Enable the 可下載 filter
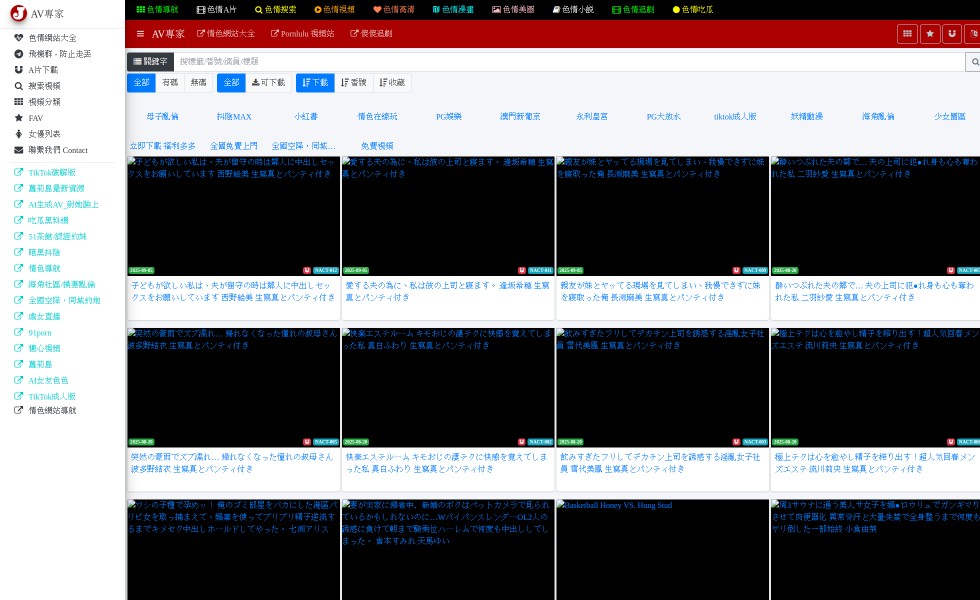980x600 pixels. (268, 83)
